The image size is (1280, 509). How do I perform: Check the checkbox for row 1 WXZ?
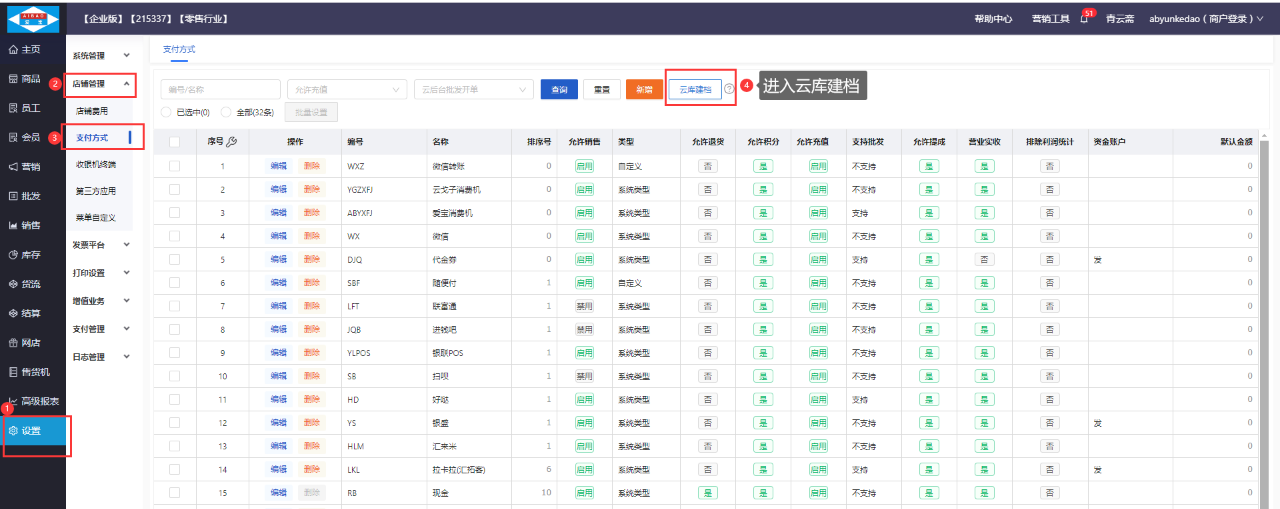coord(175,166)
